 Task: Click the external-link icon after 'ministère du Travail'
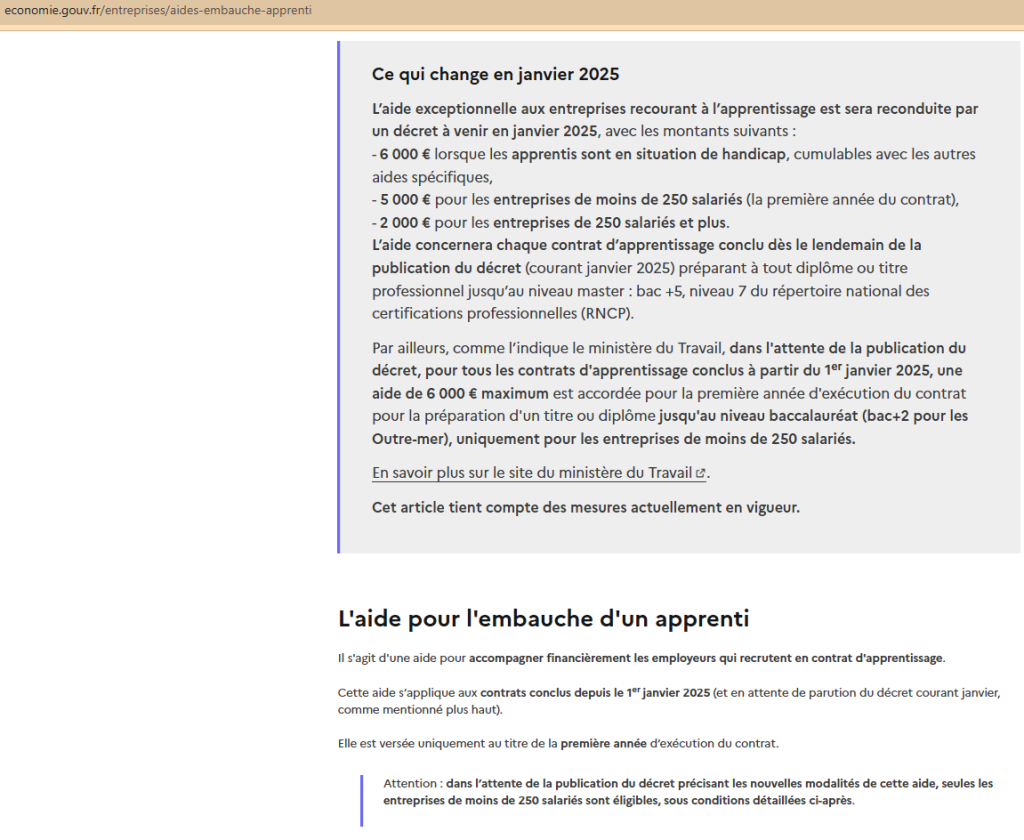tap(701, 474)
